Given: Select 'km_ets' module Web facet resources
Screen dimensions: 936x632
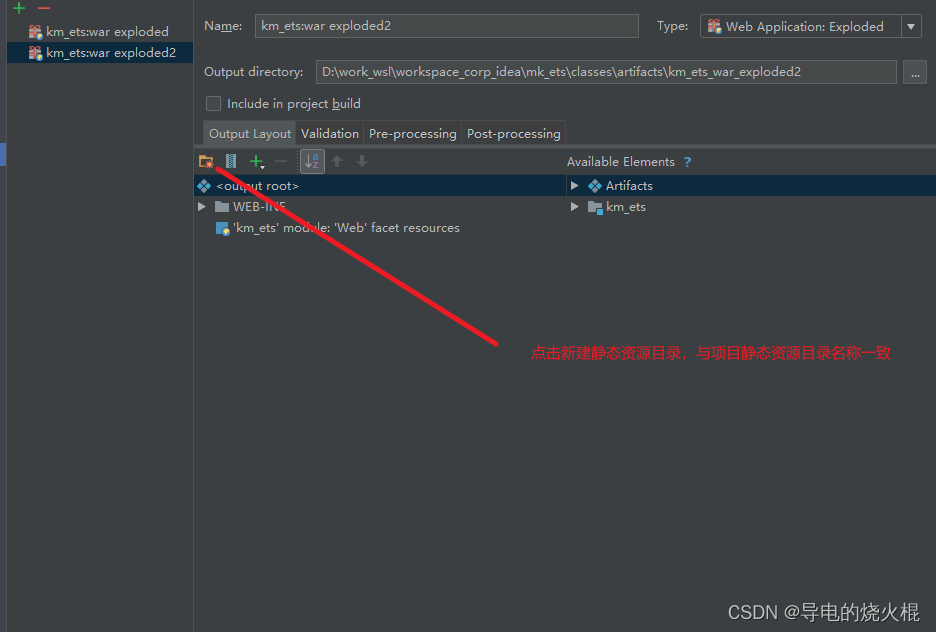Looking at the screenshot, I should coord(380,227).
